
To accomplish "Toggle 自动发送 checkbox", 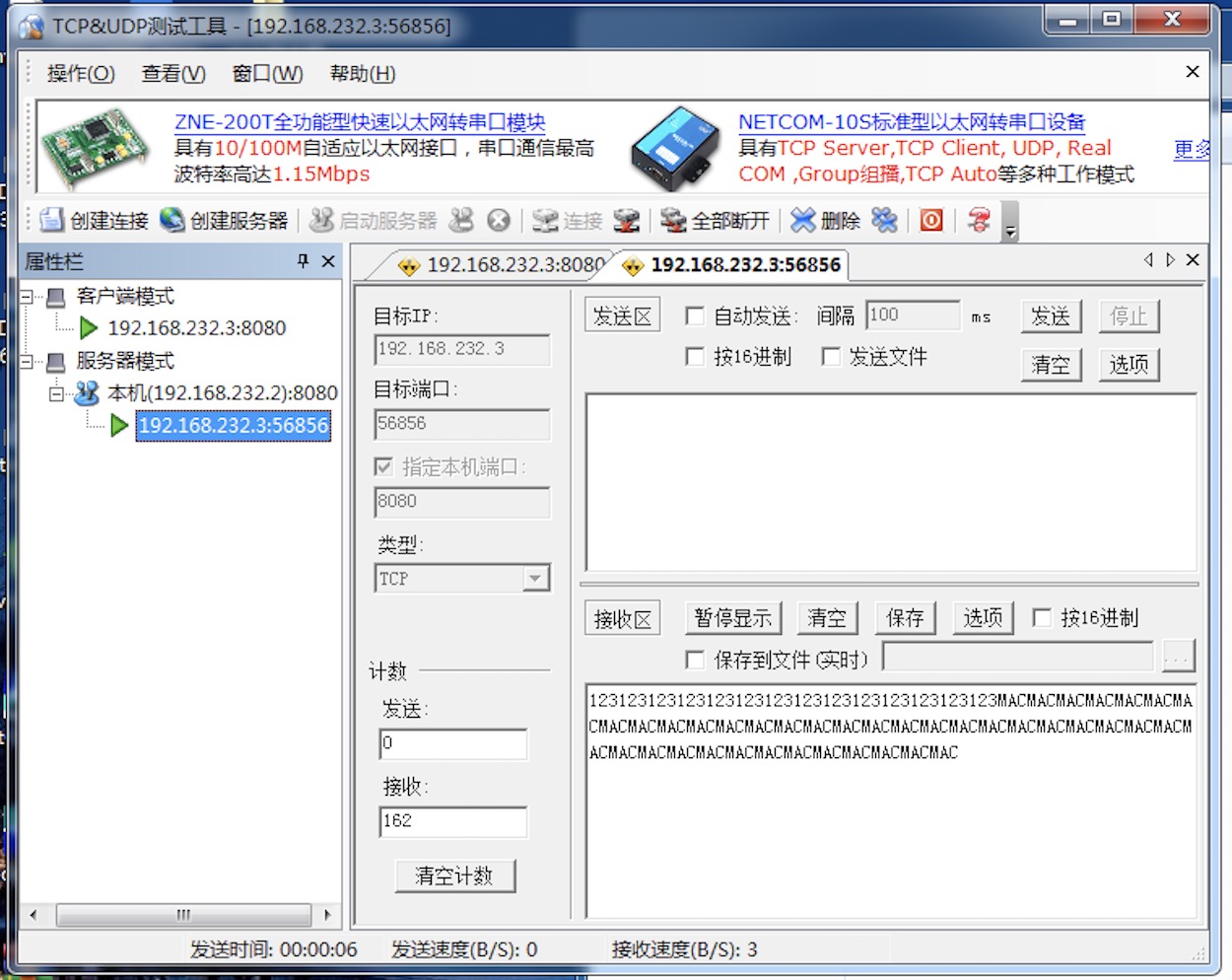I will 694,316.
